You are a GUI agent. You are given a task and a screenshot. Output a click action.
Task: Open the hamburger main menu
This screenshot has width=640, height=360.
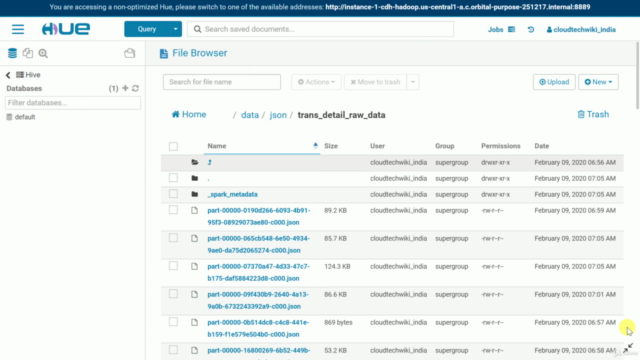(18, 29)
